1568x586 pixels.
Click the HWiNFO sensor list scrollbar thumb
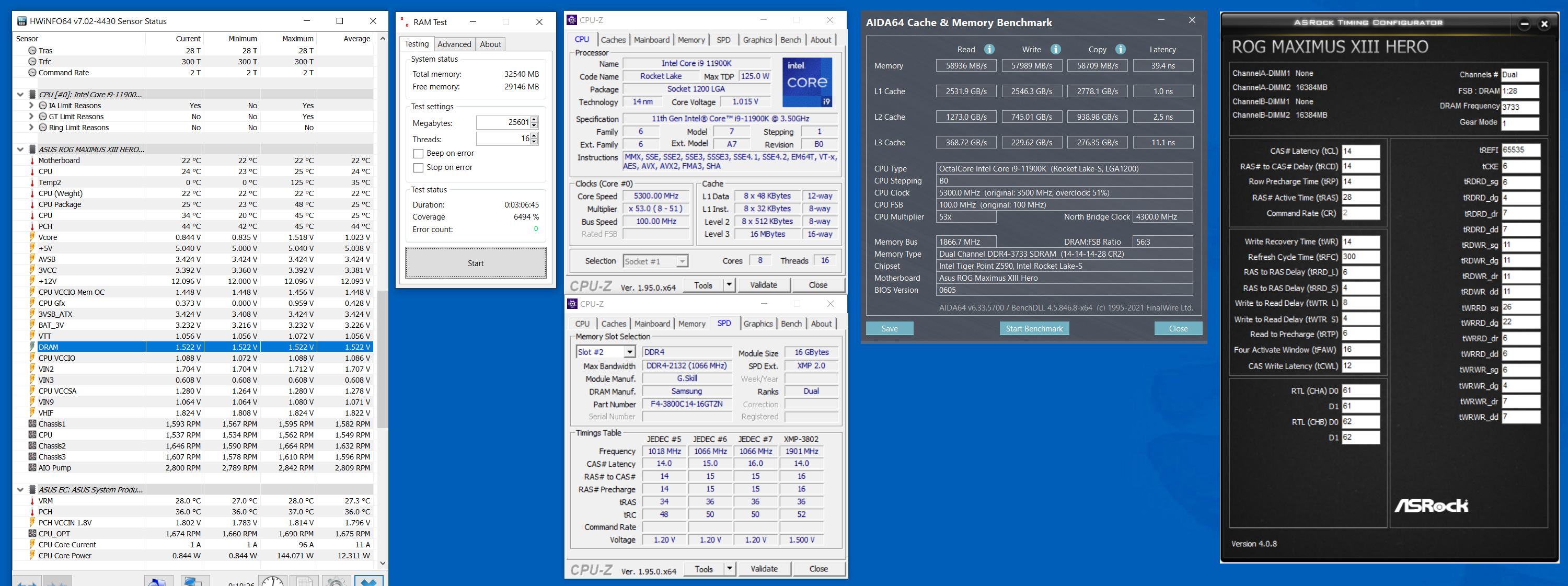(382, 359)
